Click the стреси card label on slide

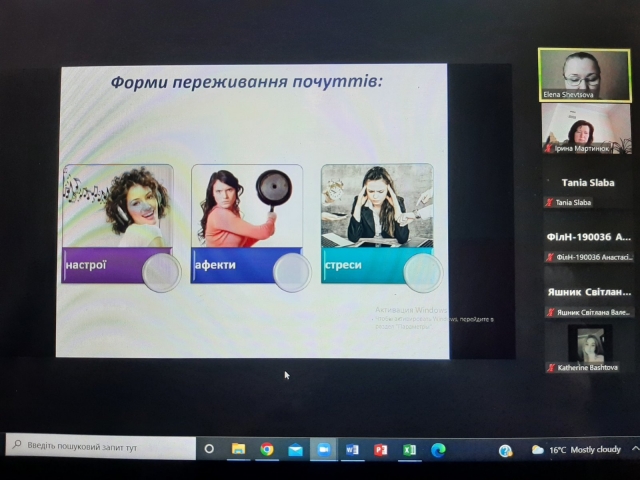(x=343, y=265)
